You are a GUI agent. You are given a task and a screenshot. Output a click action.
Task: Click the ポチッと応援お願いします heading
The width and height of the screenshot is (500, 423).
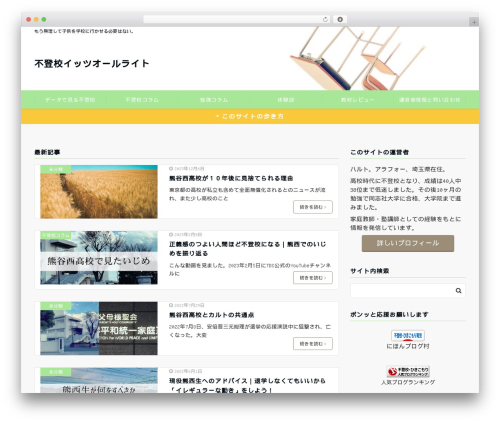(389, 314)
